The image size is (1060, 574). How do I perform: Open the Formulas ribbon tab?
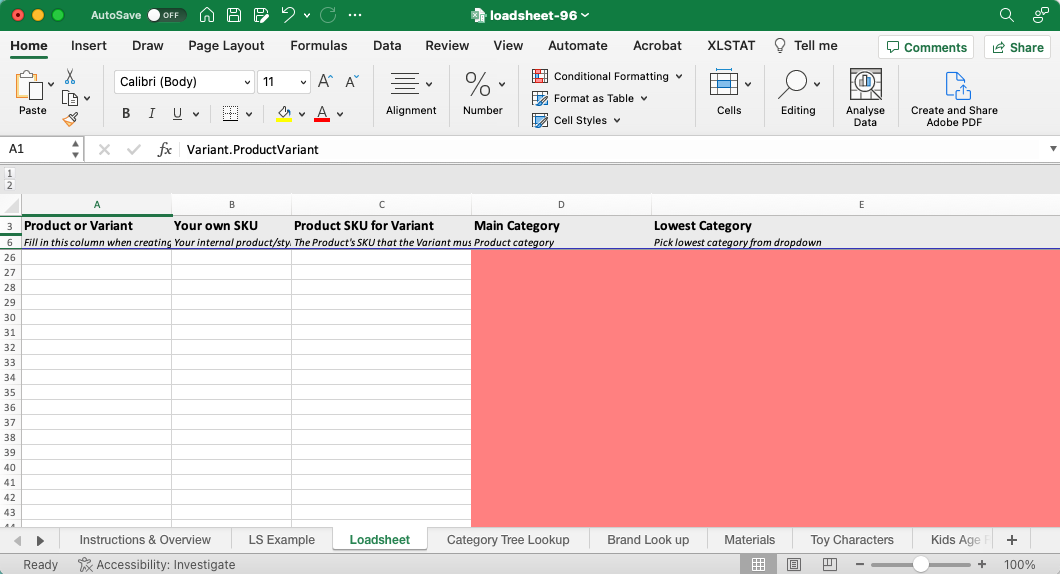tap(319, 45)
